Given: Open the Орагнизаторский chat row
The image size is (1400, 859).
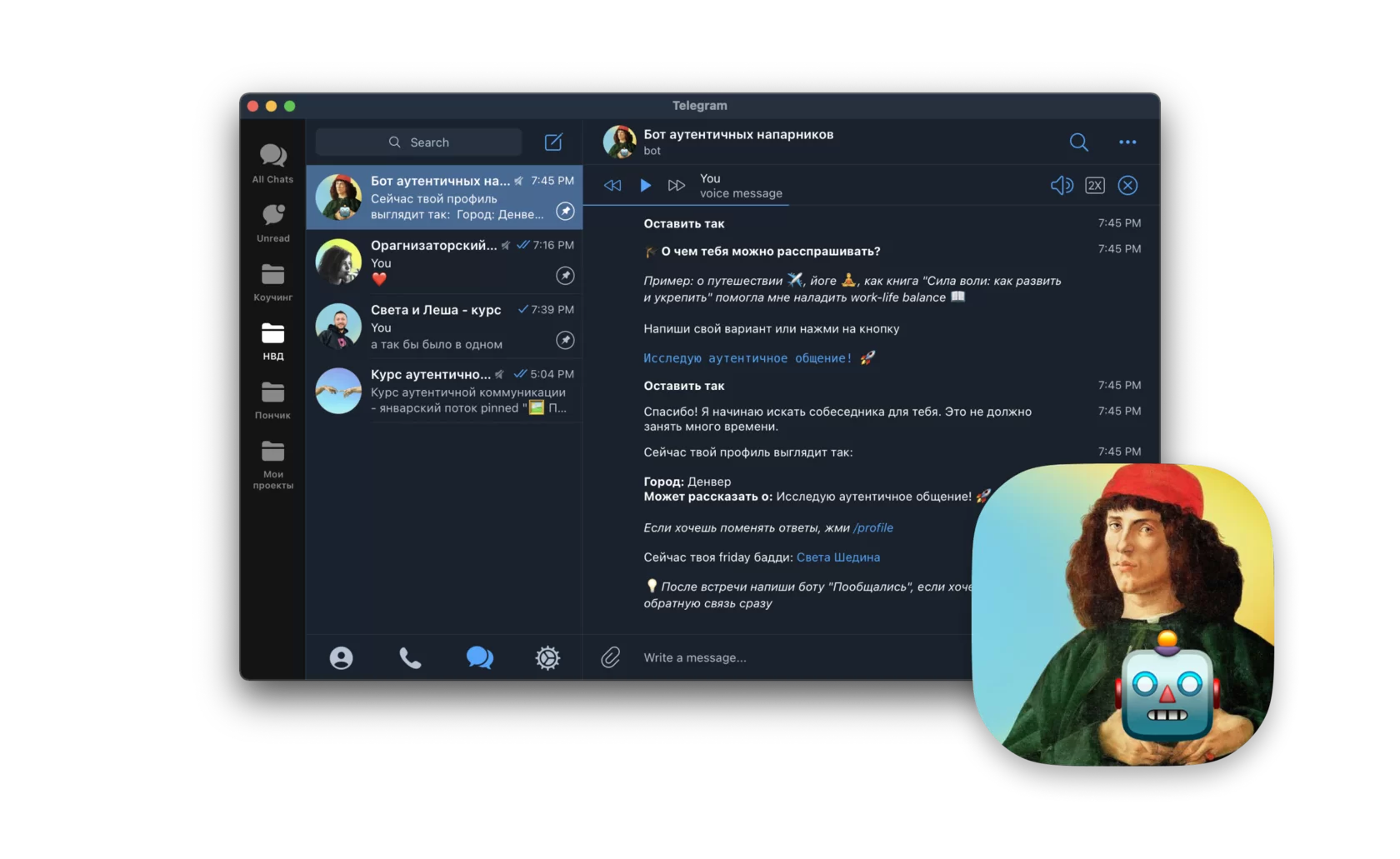Looking at the screenshot, I should [x=444, y=262].
